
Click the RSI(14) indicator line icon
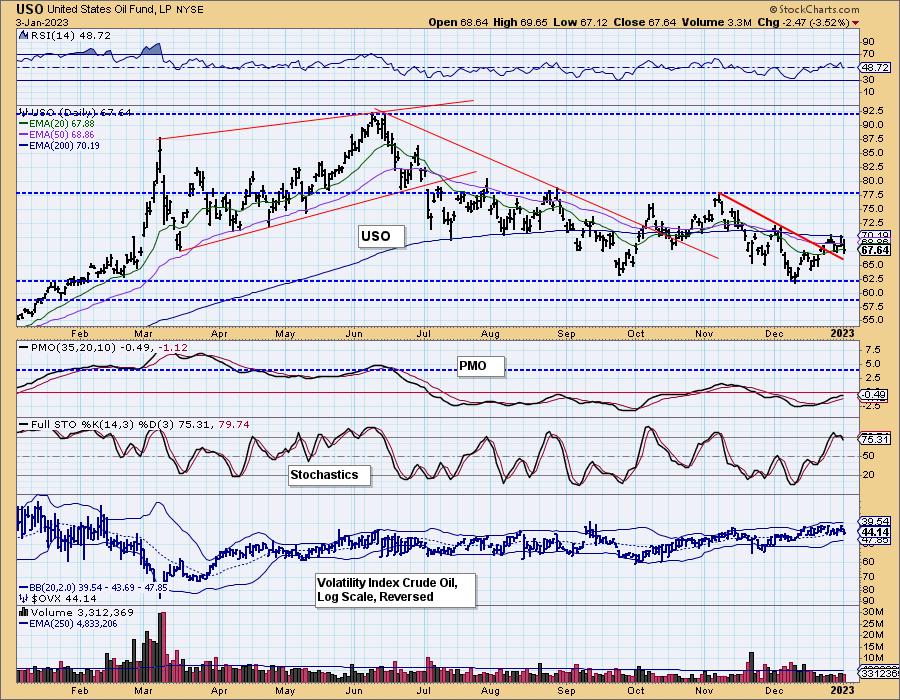pyautogui.click(x=22, y=35)
